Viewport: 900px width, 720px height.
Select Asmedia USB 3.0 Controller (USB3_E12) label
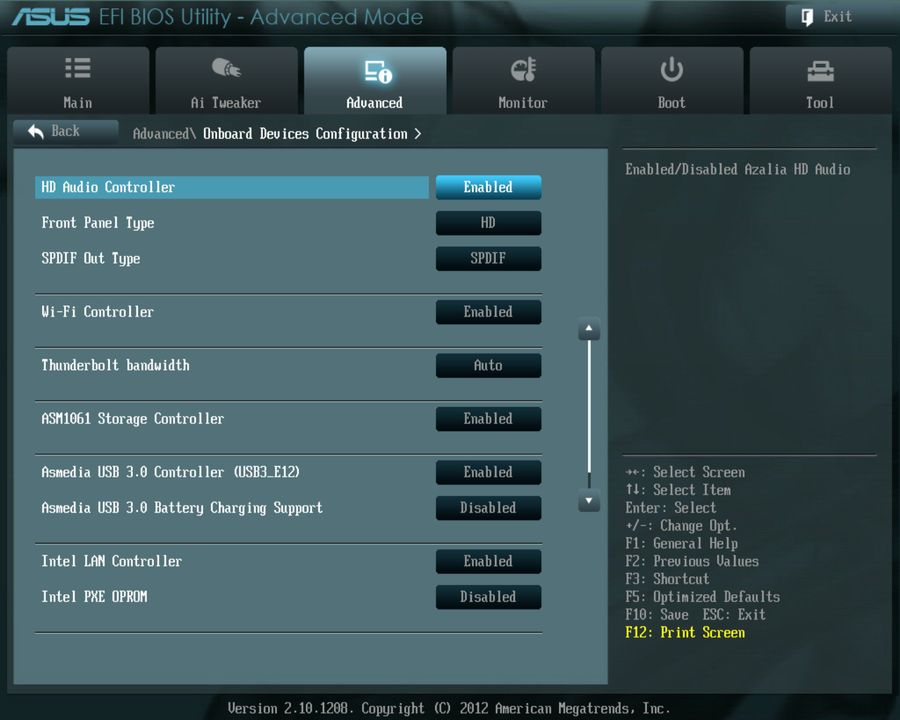170,472
